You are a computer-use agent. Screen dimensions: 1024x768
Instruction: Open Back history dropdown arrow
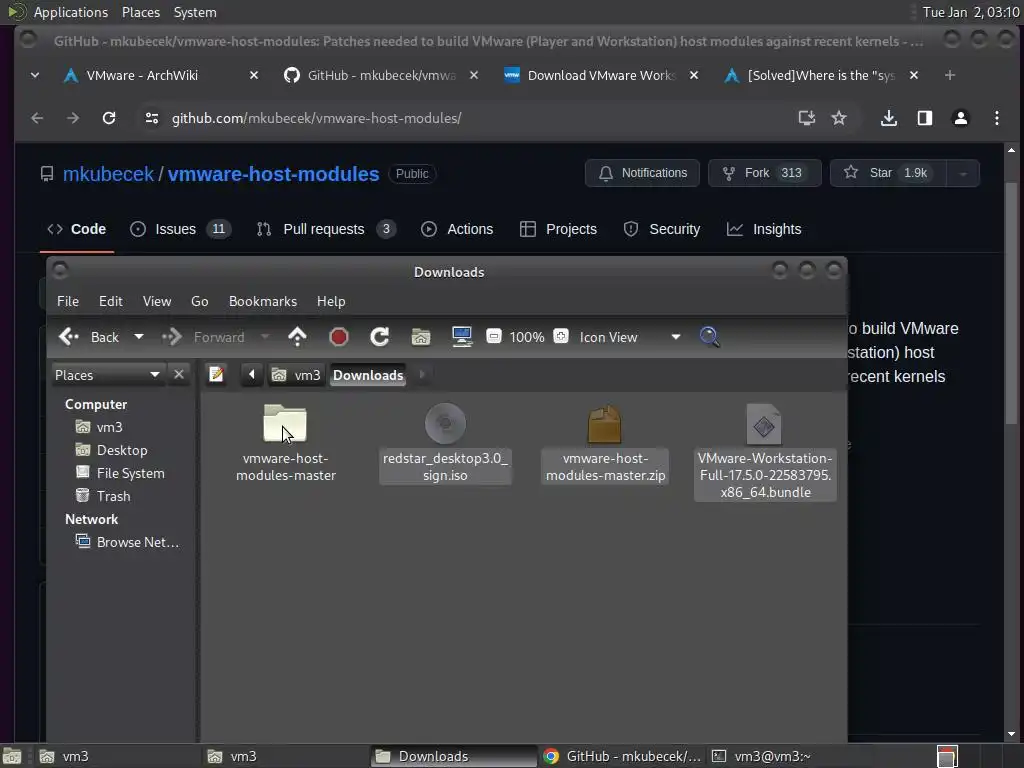(x=138, y=337)
